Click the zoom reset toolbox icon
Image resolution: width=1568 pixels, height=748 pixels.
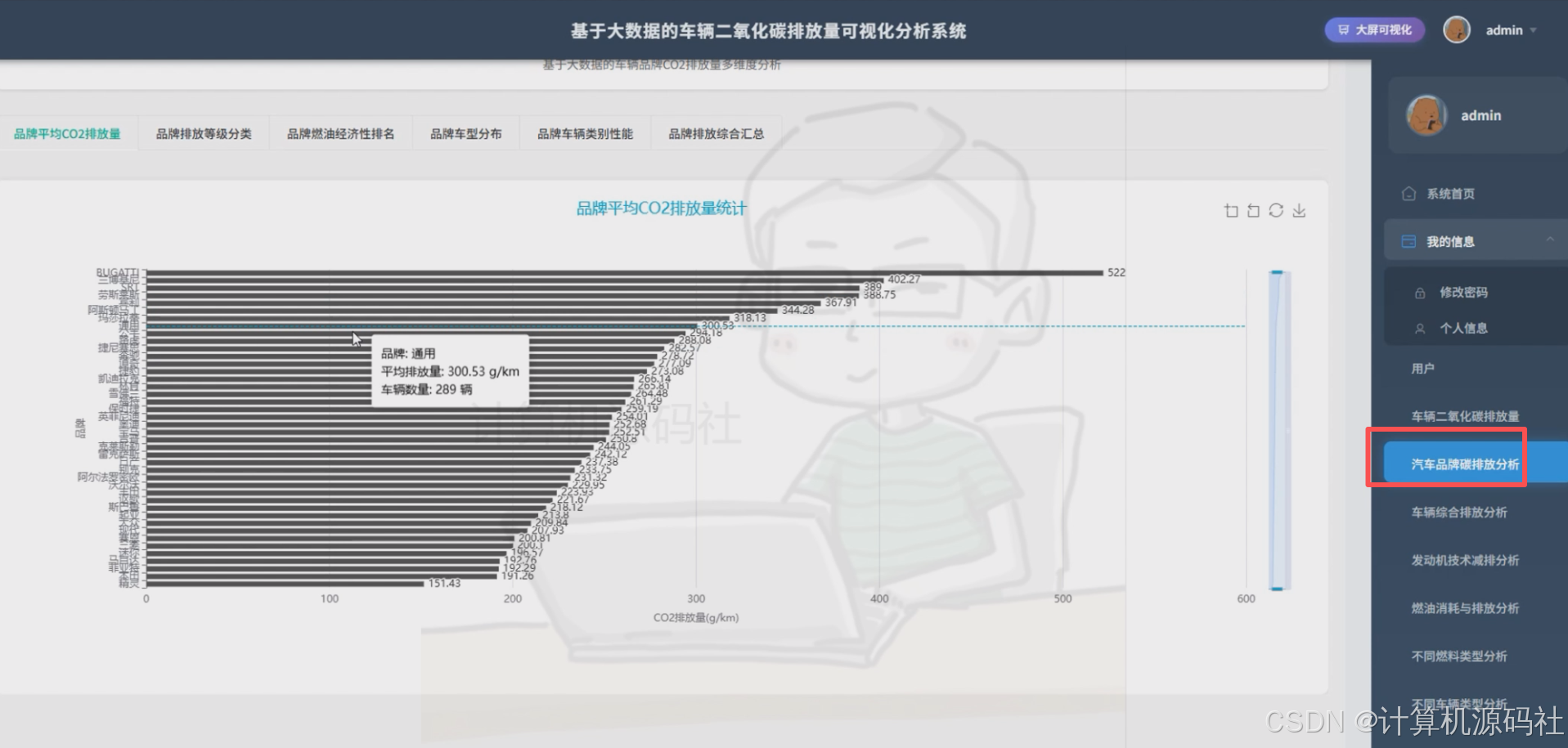coord(1253,211)
